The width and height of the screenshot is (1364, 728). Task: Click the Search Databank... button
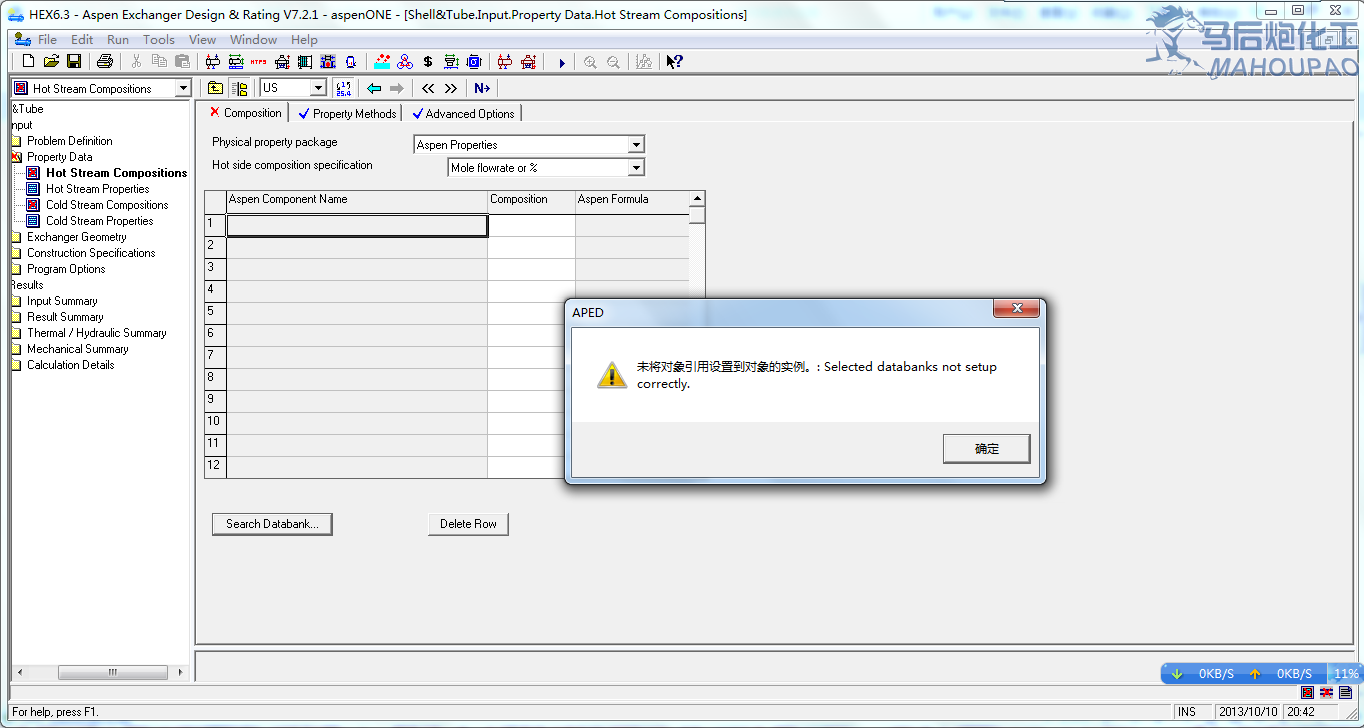coord(272,524)
